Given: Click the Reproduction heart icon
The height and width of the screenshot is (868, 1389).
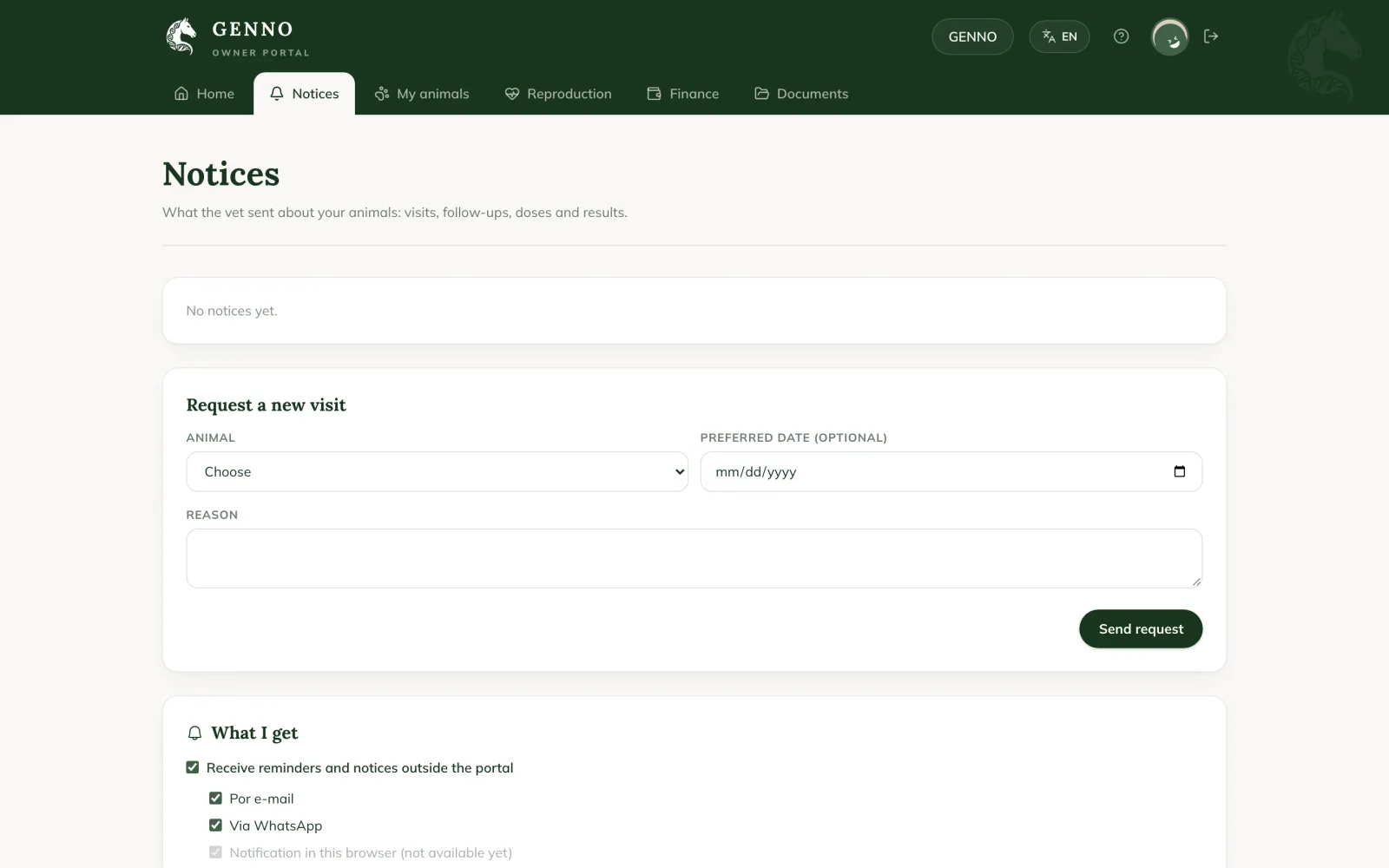Looking at the screenshot, I should [512, 94].
